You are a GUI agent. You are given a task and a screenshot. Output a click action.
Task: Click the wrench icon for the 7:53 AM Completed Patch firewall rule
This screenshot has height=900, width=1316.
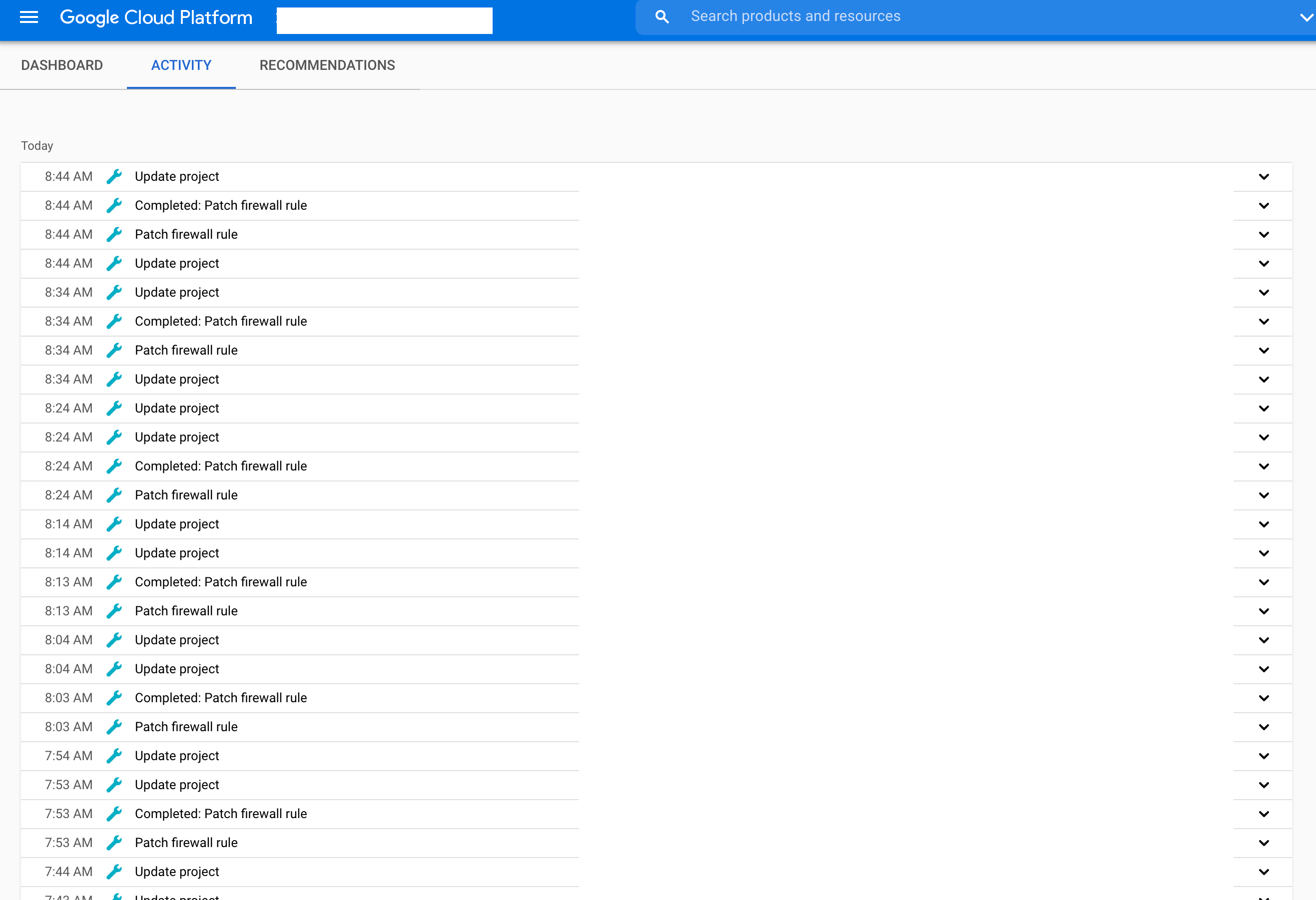[114, 814]
